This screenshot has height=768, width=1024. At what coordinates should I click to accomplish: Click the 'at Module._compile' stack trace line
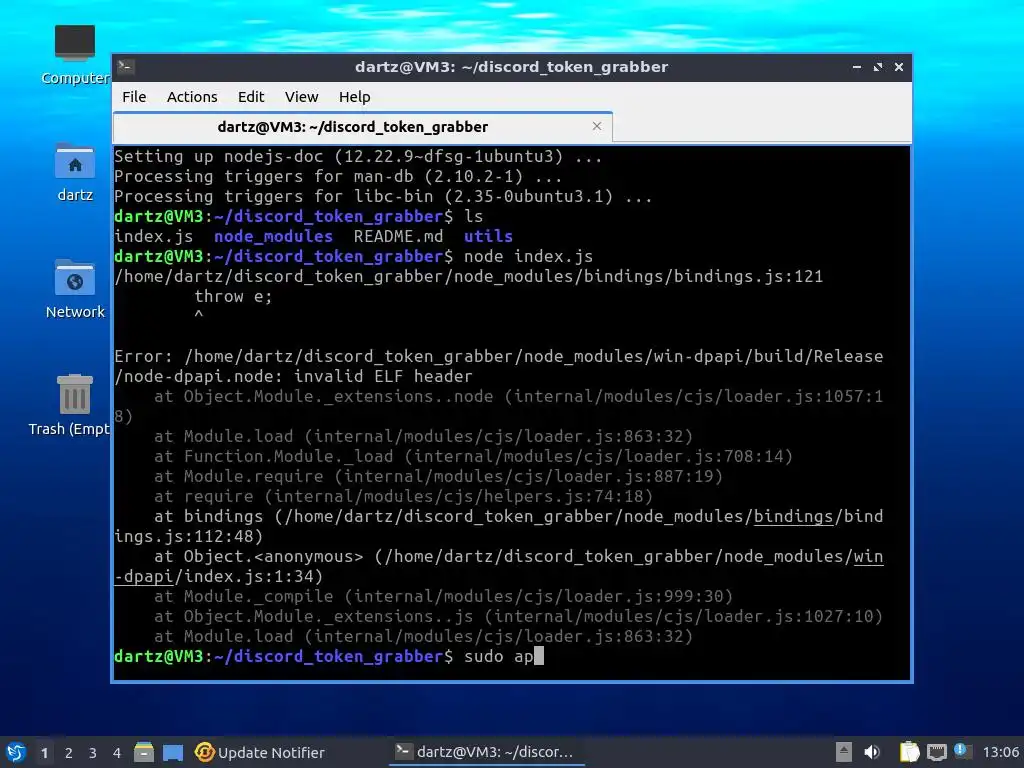click(x=443, y=596)
